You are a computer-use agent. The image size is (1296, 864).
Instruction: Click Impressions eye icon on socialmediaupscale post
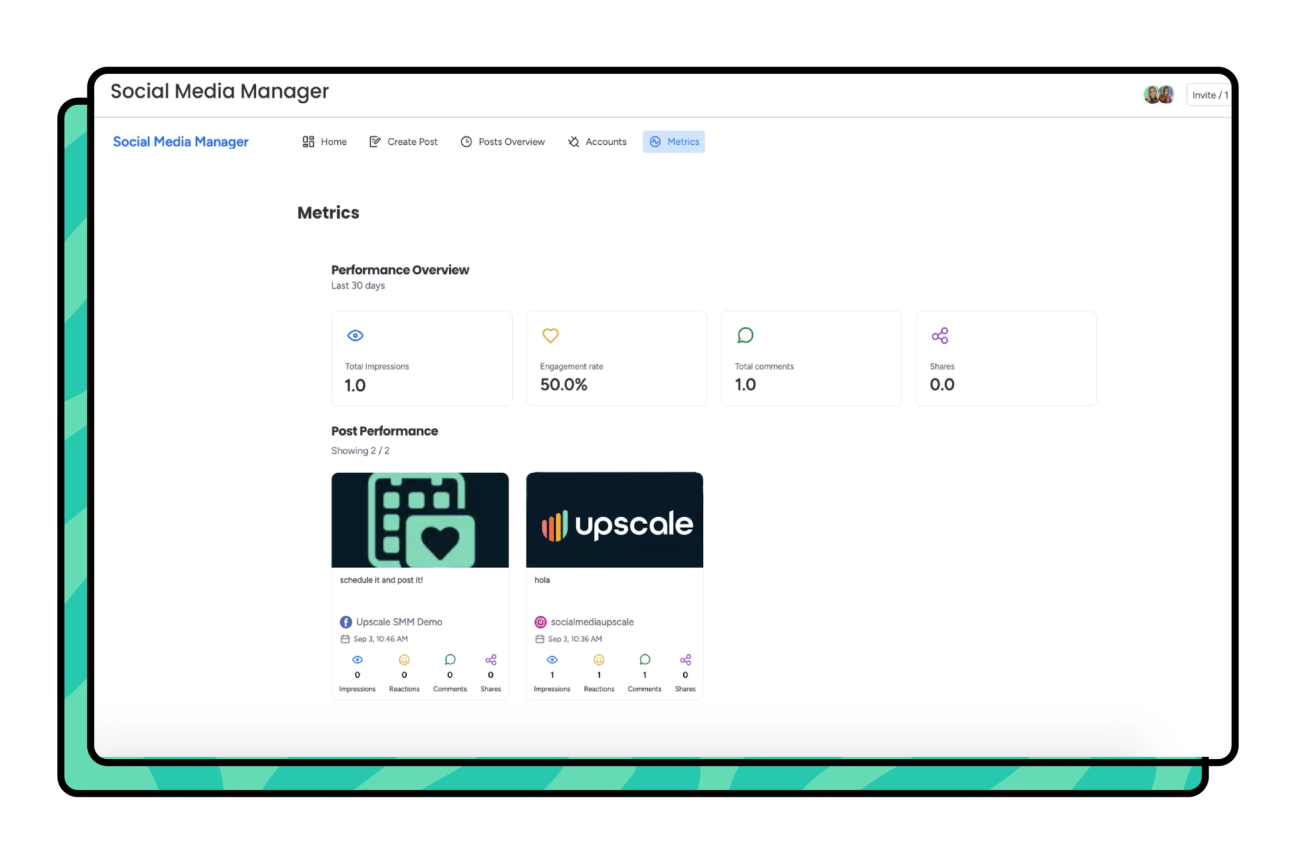click(x=552, y=660)
